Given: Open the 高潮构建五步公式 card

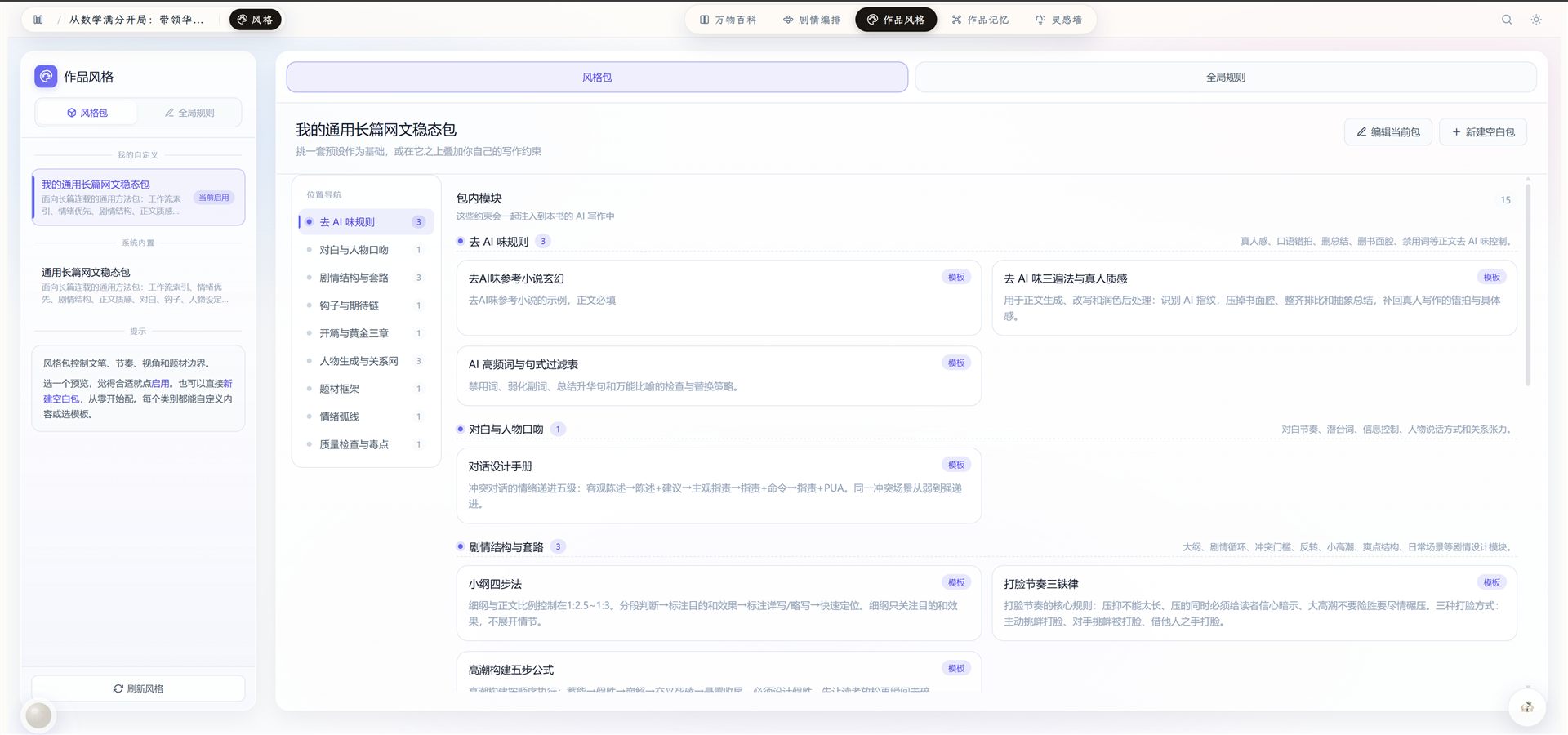Looking at the screenshot, I should [719, 672].
